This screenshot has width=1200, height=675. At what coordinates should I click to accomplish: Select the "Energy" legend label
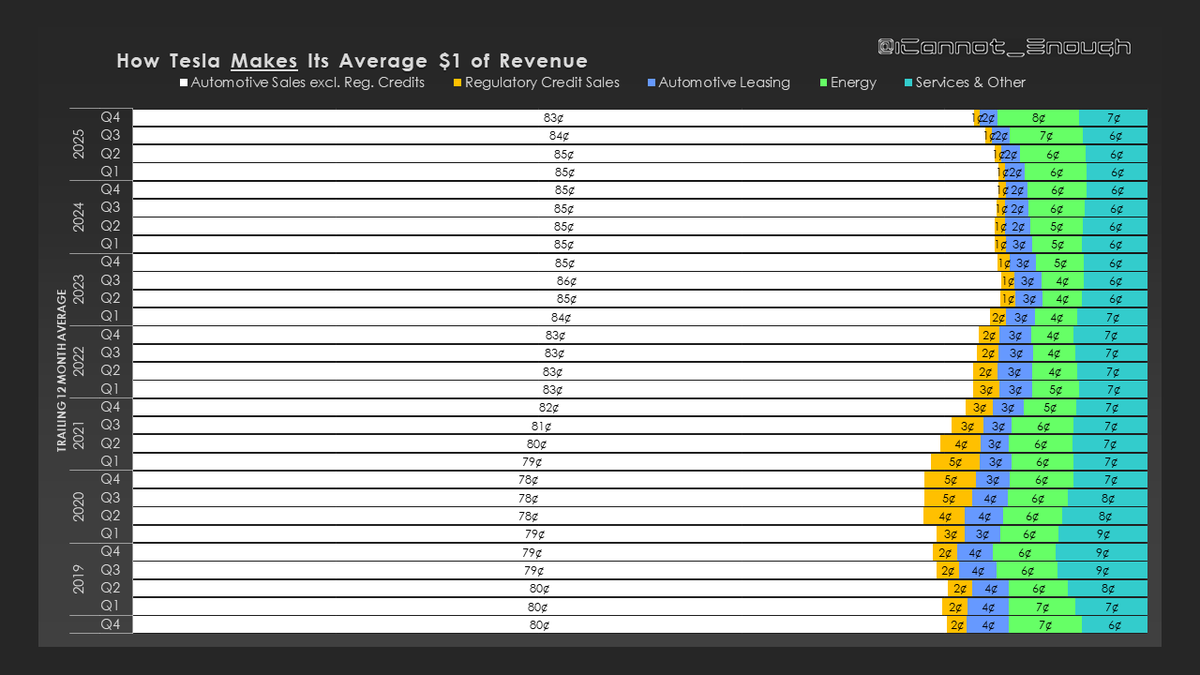click(852, 83)
